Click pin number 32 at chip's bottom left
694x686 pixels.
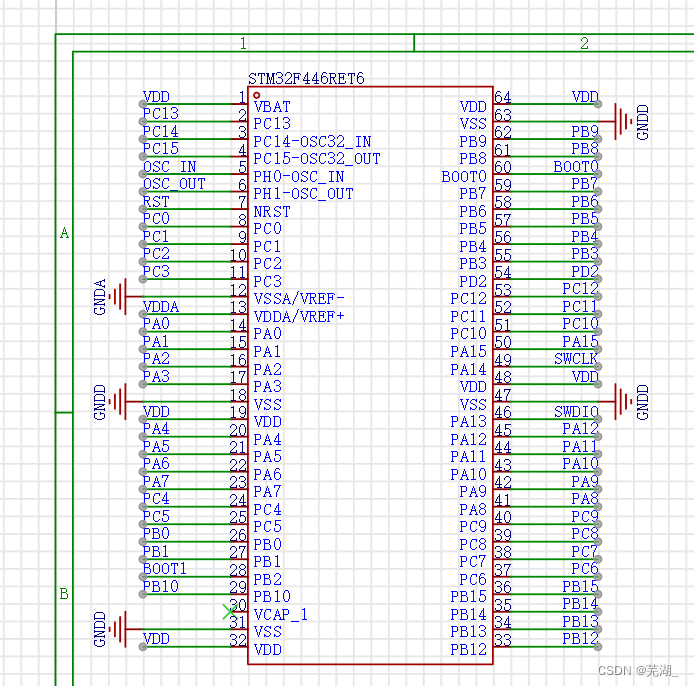(x=238, y=640)
